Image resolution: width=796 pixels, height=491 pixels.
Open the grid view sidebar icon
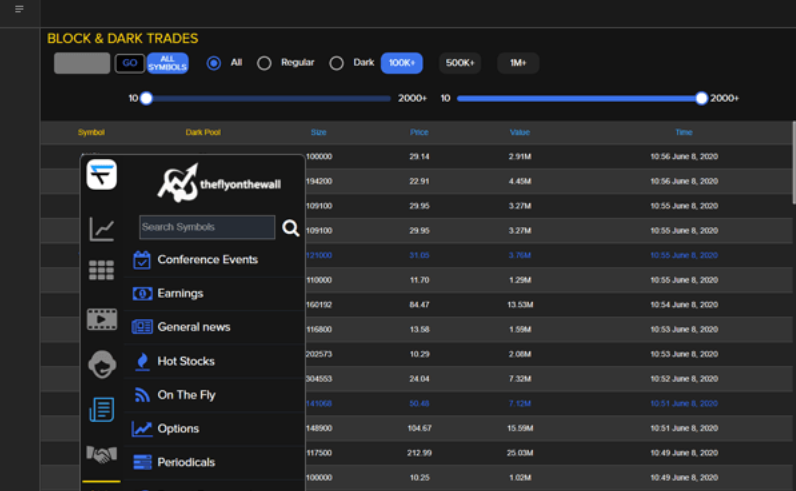click(x=101, y=270)
